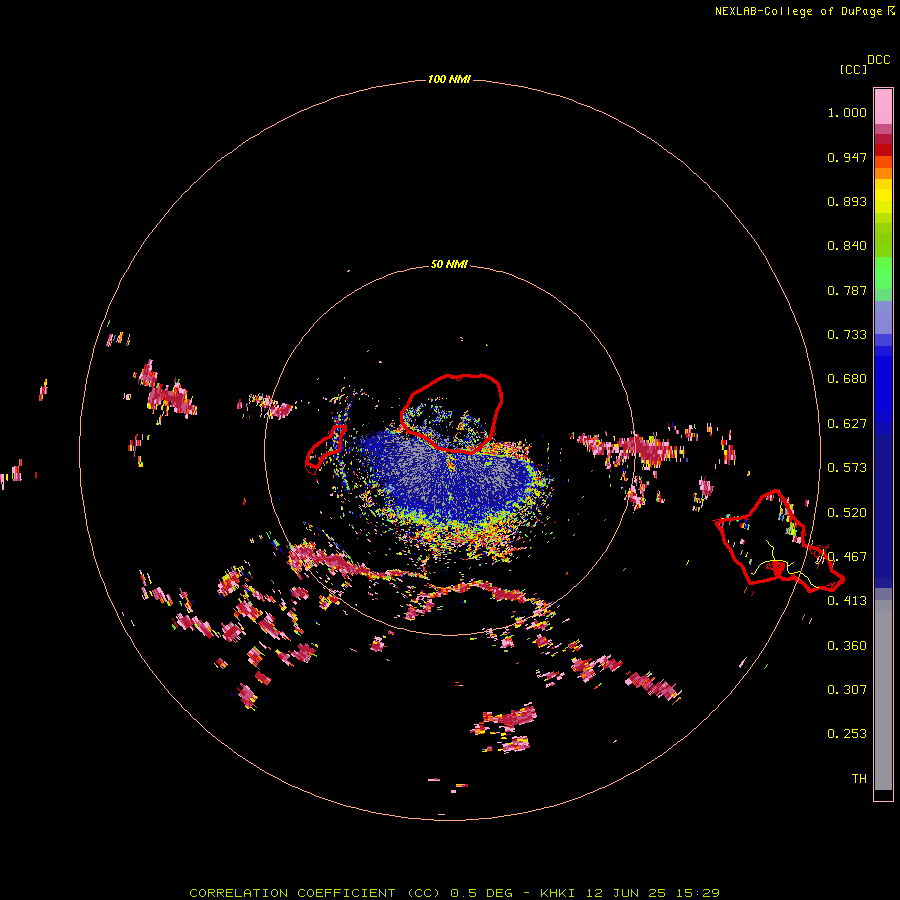The height and width of the screenshot is (900, 900).
Task: Click the 0.360 scale value
Action: click(x=847, y=646)
